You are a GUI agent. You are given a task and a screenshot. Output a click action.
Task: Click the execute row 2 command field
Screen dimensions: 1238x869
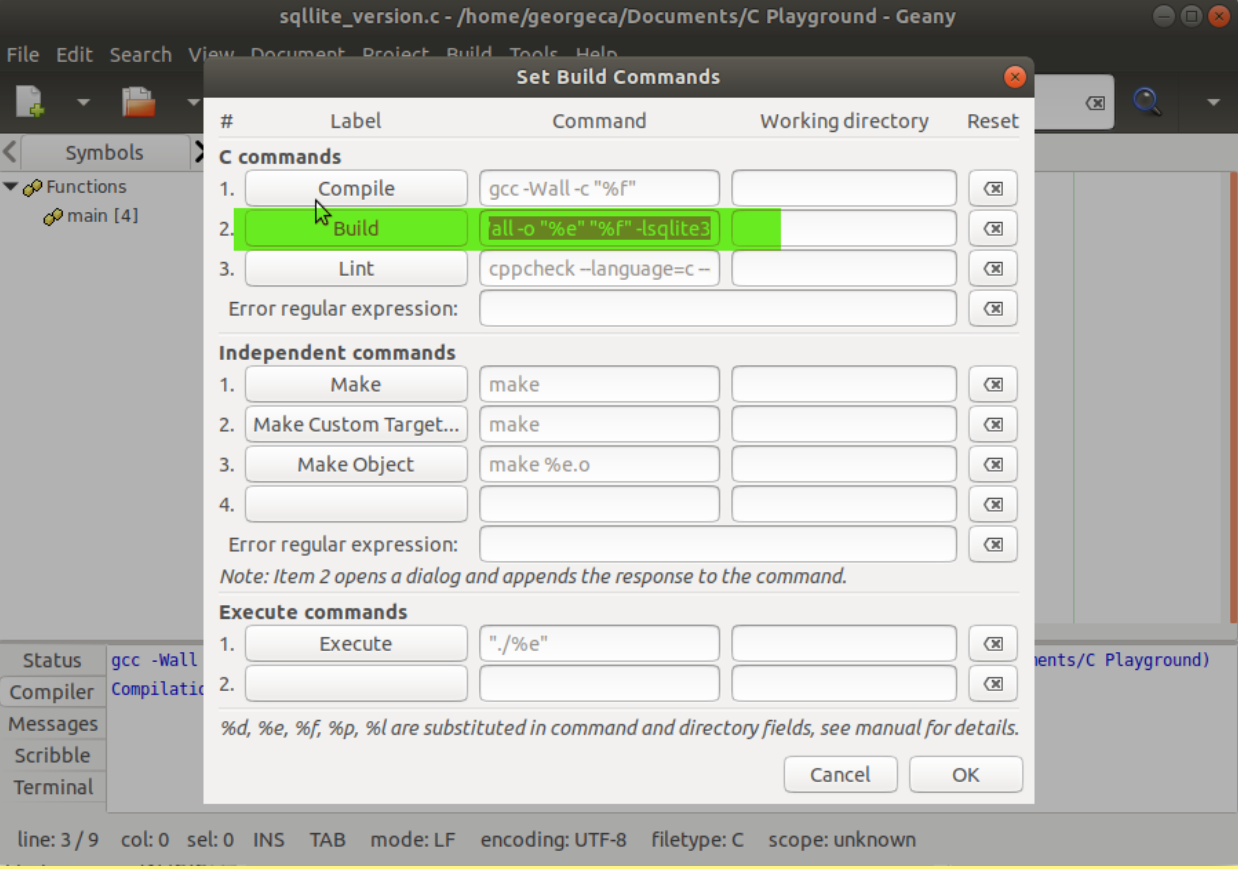coord(599,683)
